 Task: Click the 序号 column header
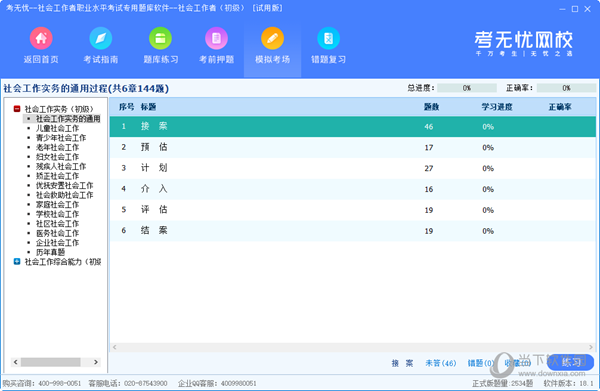pyautogui.click(x=126, y=107)
